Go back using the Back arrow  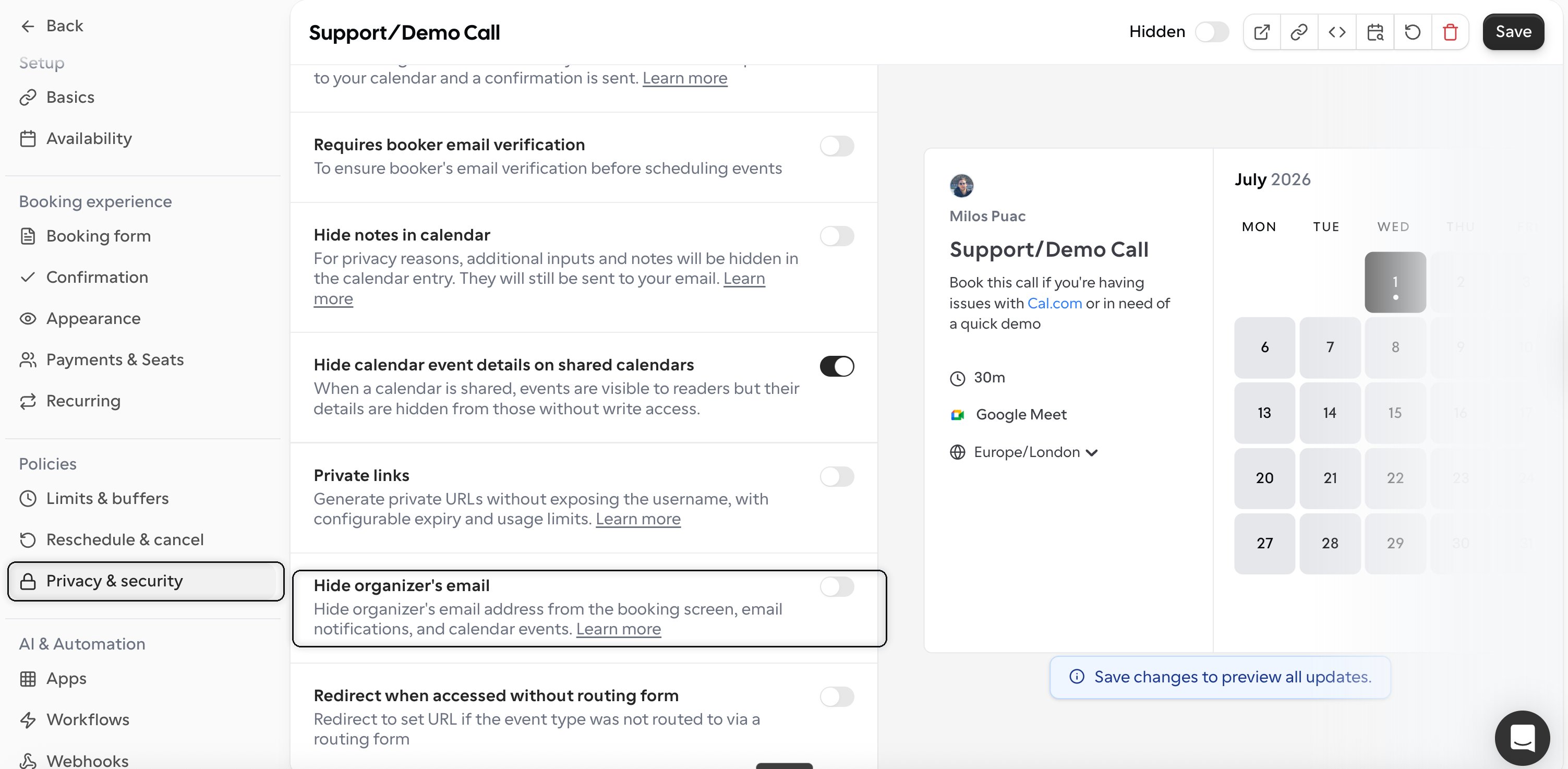(52, 26)
